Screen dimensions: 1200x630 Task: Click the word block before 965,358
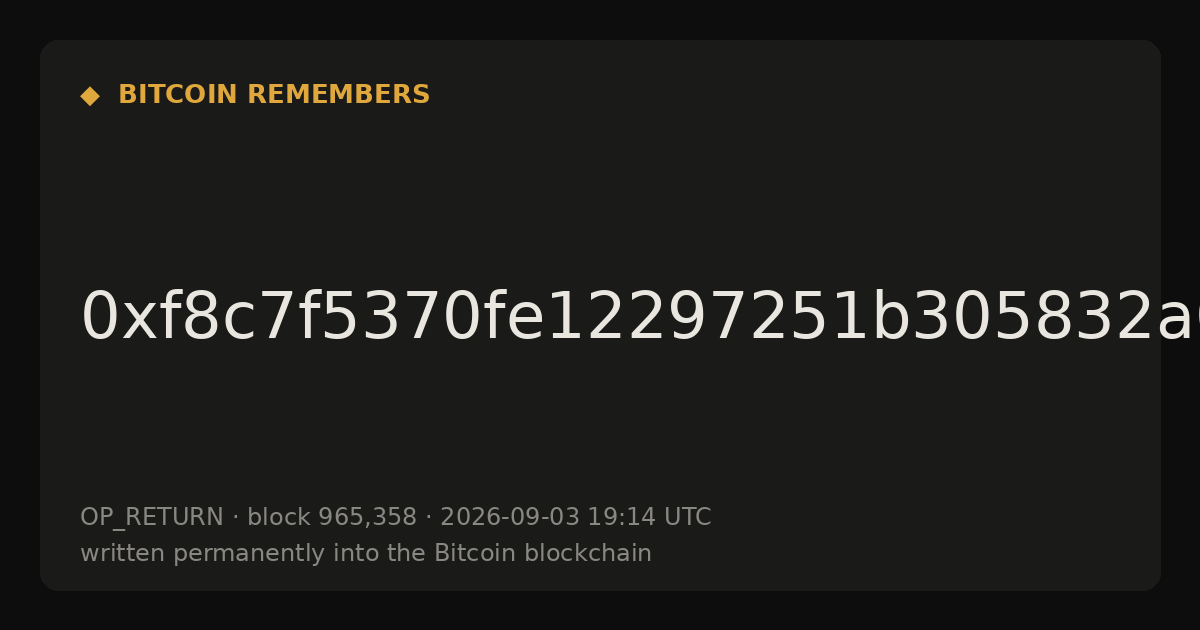point(279,517)
